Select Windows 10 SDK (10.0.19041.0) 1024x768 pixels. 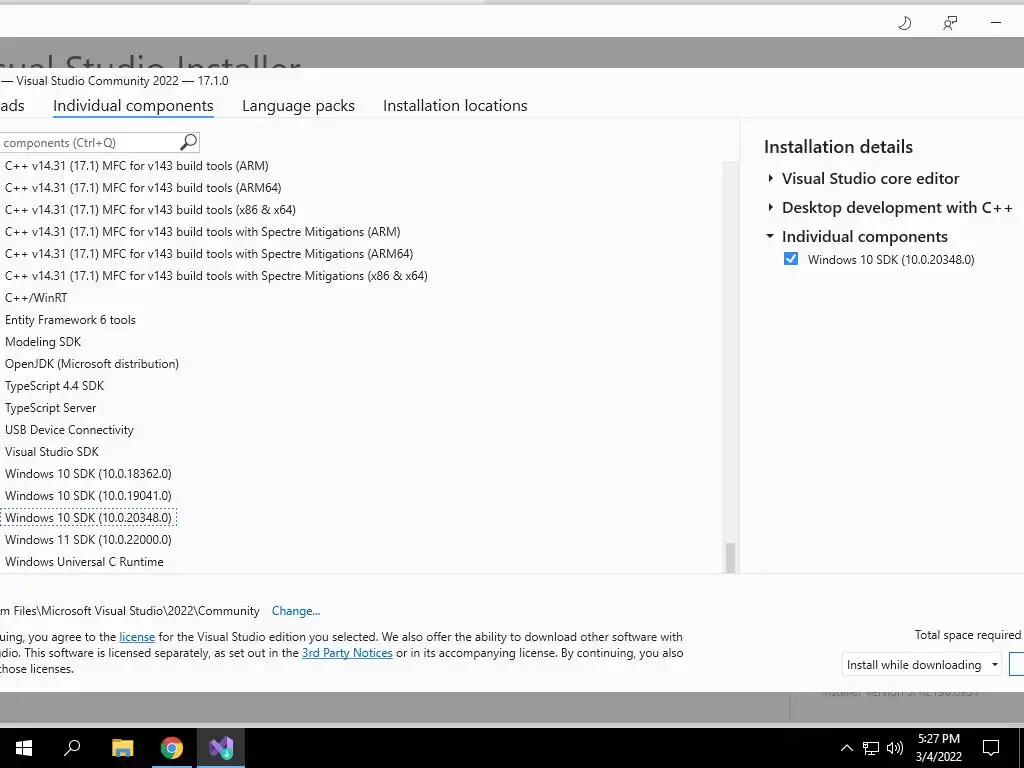(88, 496)
